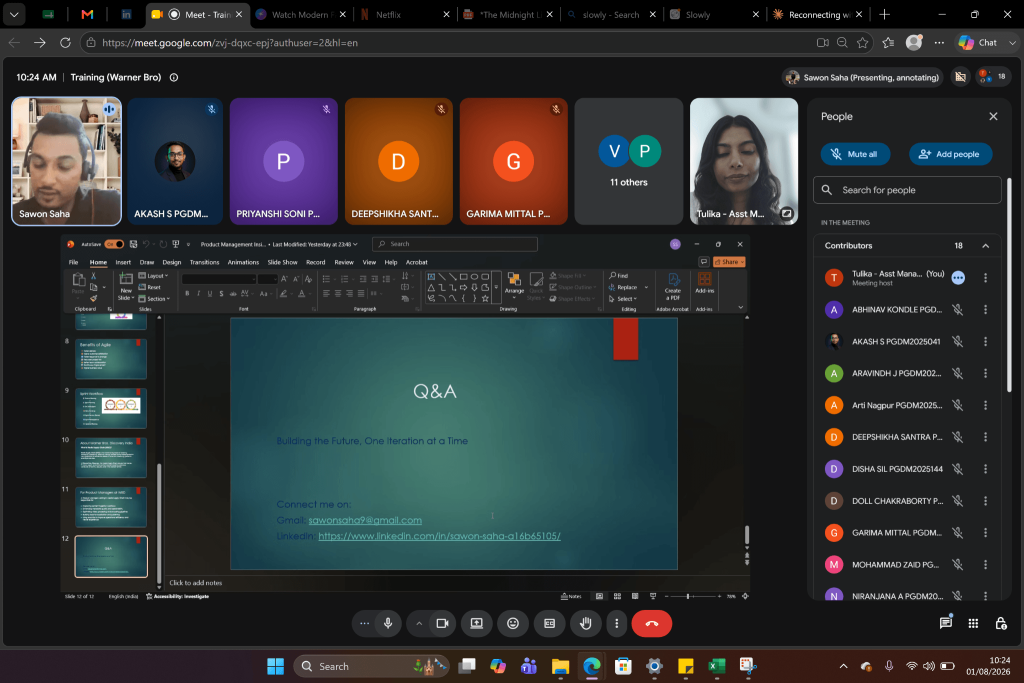Leave the call with the red button
Screen dimensions: 1024x683
click(x=651, y=624)
